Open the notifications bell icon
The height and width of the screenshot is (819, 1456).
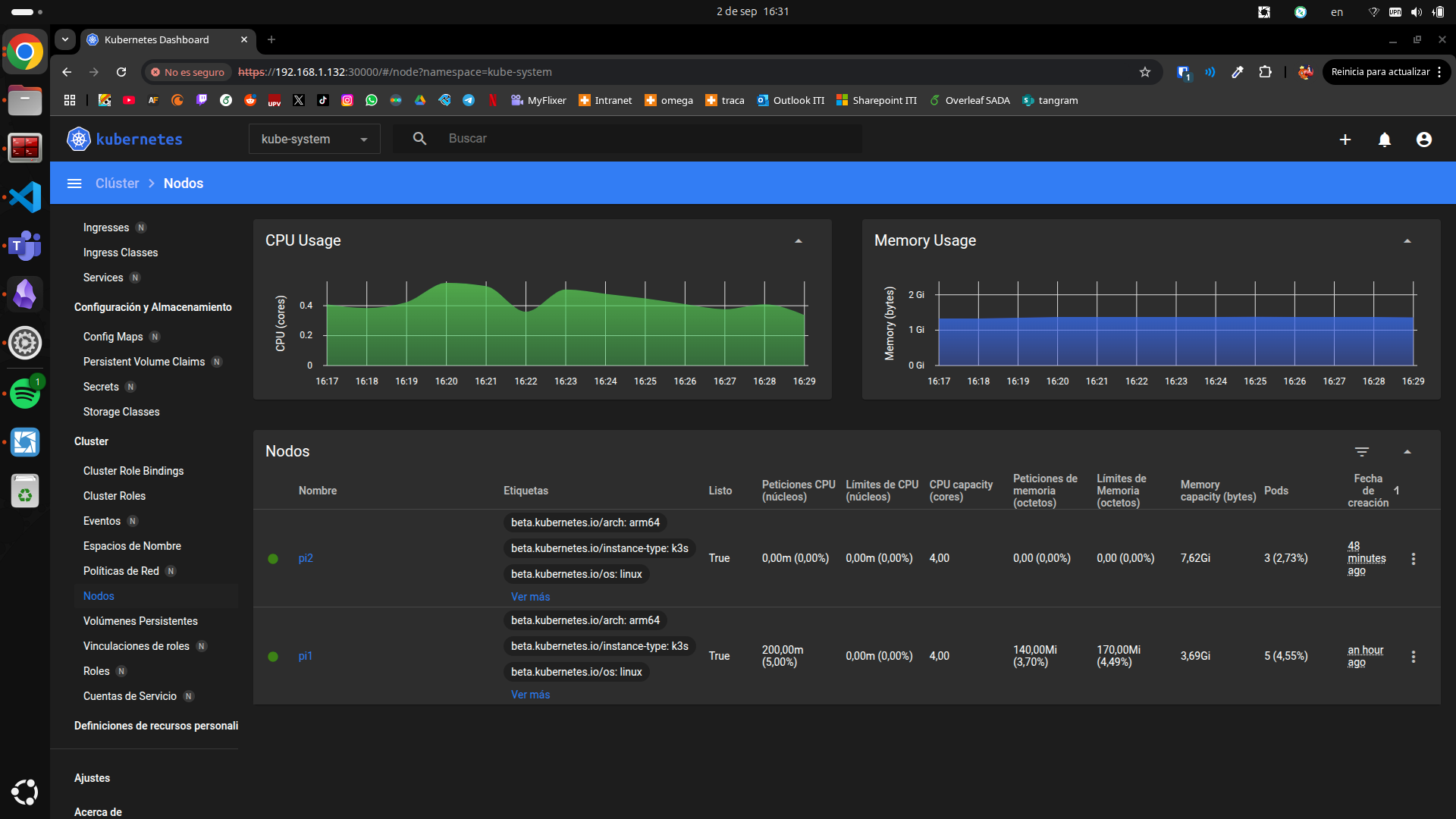1385,140
